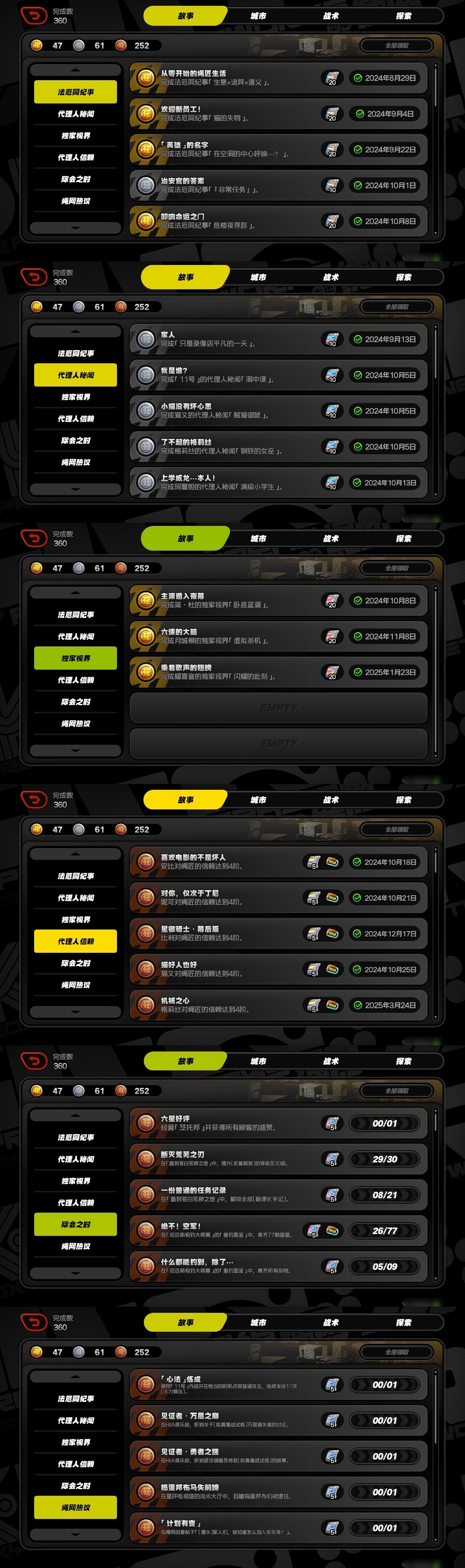
Task: Open the 星徽骑士·幕后篇 achievement entry
Action: click(x=279, y=933)
